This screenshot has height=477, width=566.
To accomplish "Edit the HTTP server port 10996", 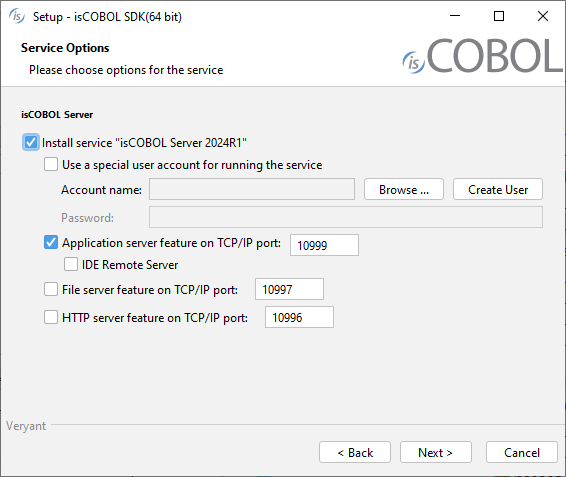I will pos(300,317).
